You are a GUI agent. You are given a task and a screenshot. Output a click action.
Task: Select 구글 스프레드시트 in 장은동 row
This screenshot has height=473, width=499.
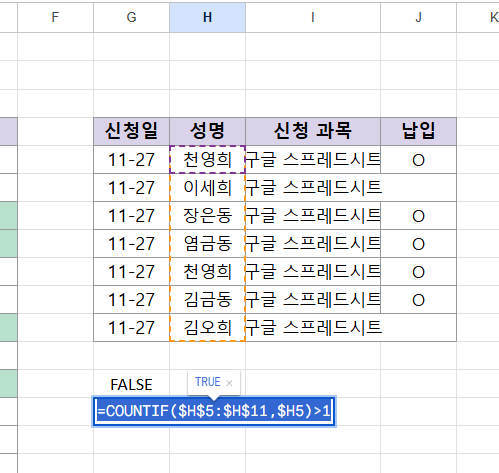point(313,216)
